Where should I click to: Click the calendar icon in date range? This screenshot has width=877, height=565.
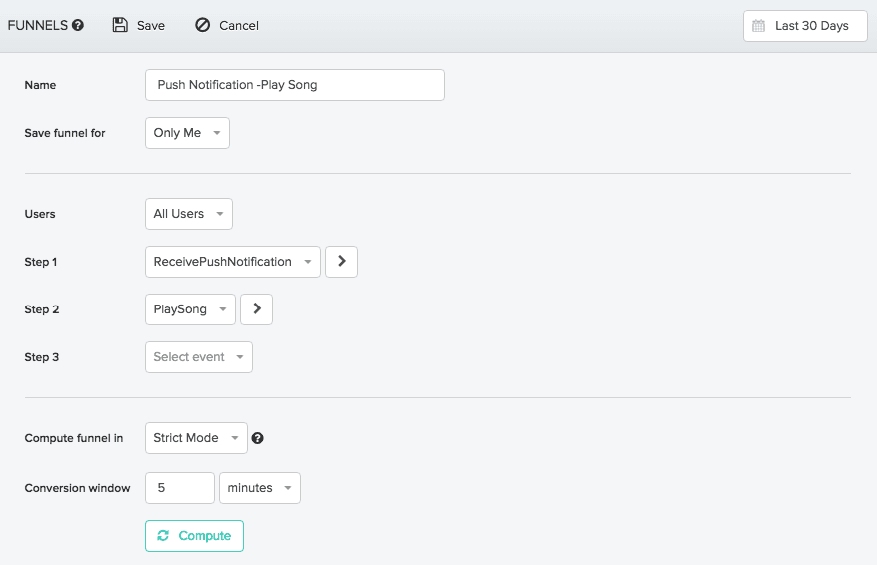(759, 26)
